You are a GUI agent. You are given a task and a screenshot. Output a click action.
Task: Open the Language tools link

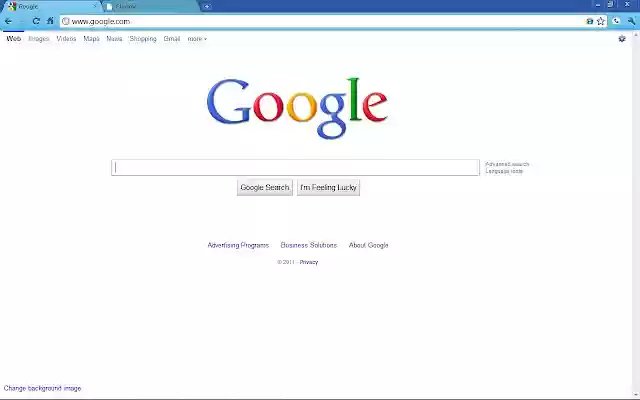[504, 171]
